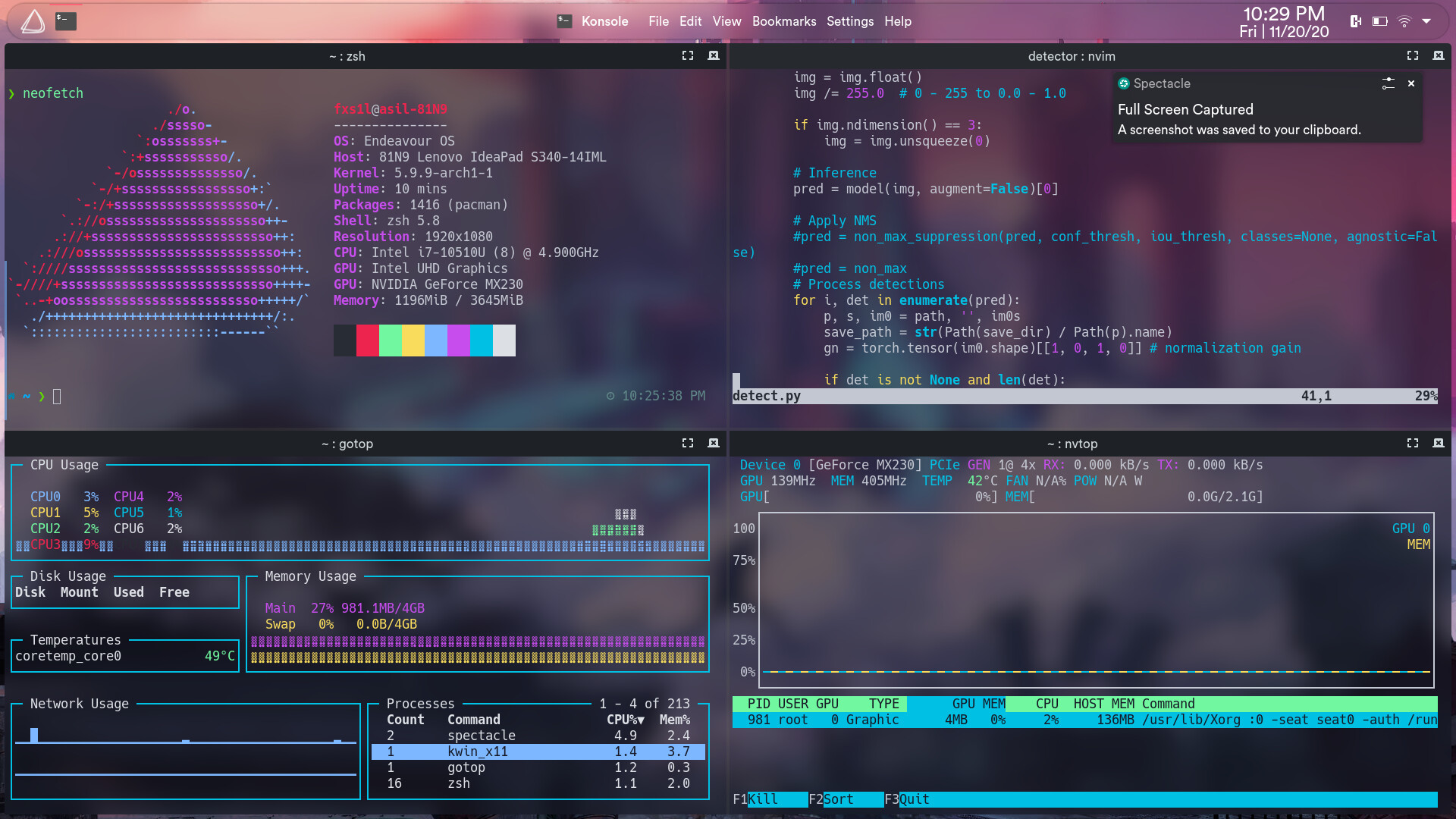This screenshot has width=1456, height=819.
Task: Toggle maximize on the nvim detector pane
Action: click(x=1413, y=55)
